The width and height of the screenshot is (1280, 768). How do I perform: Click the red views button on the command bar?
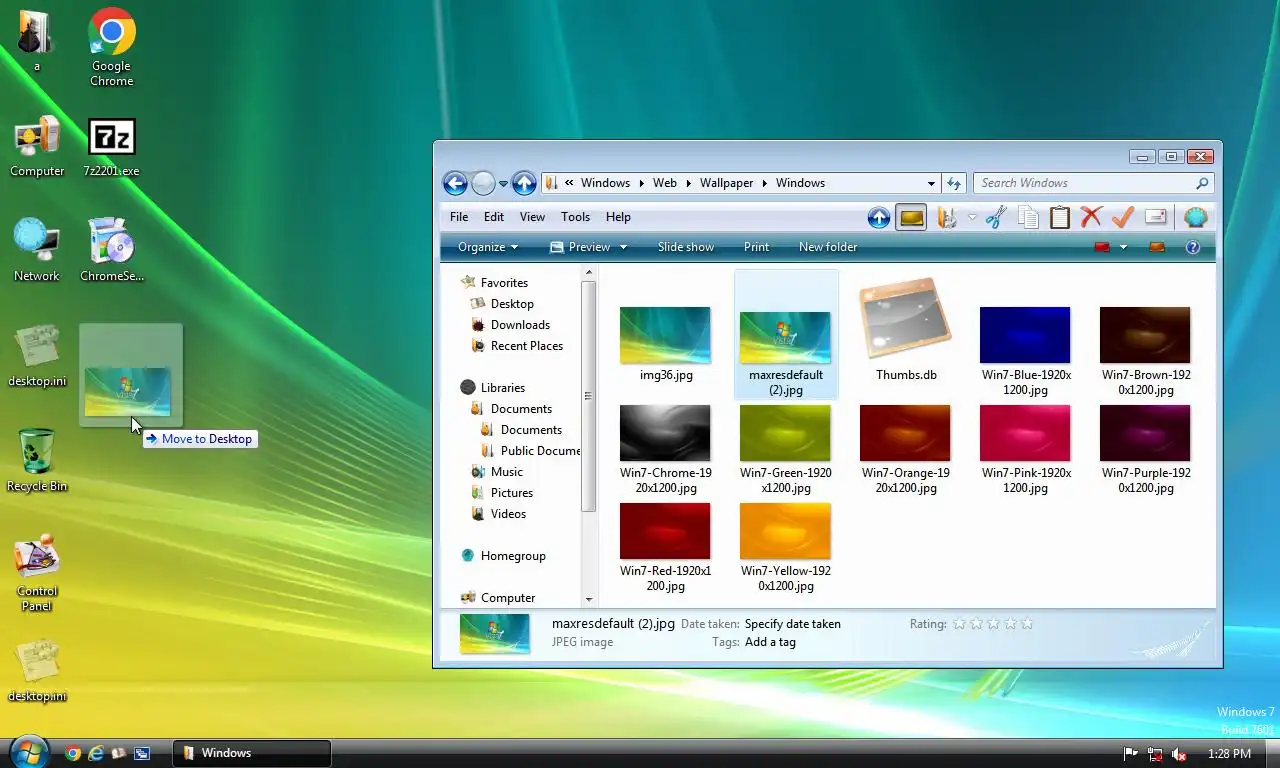1103,247
